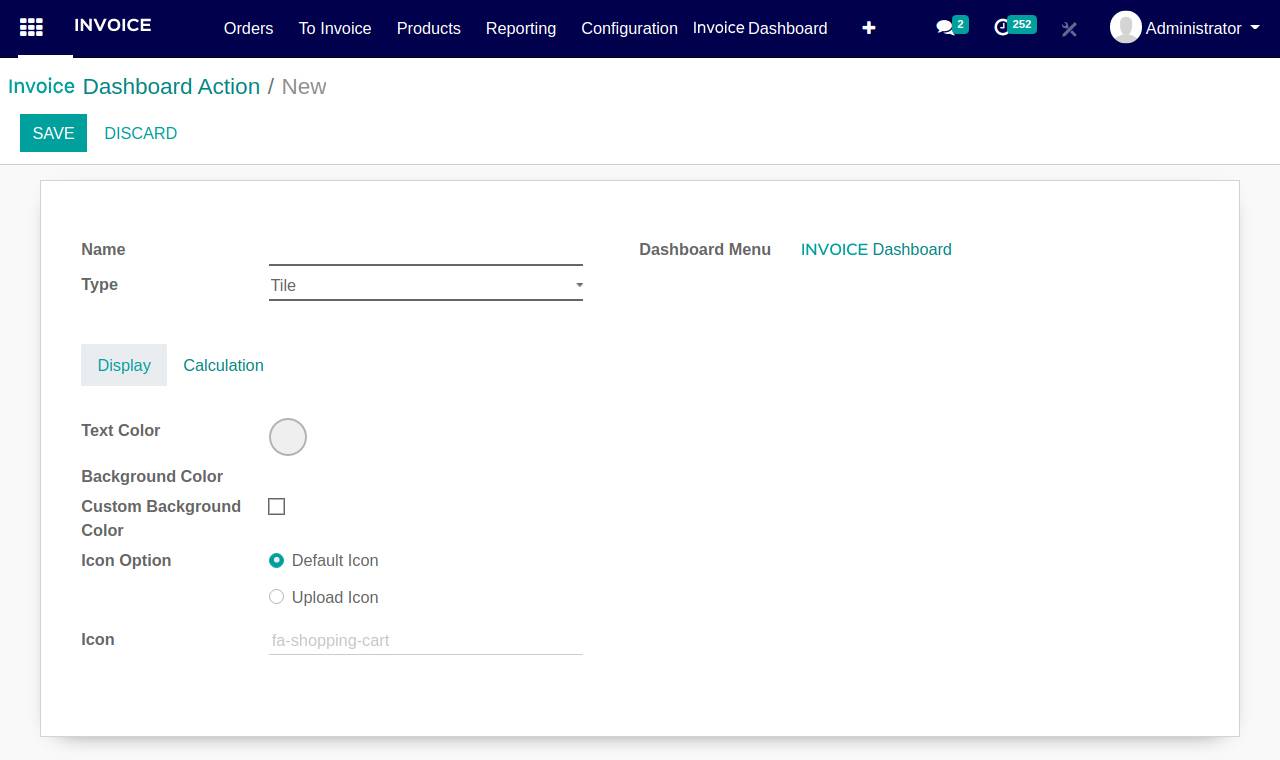Screen dimensions: 1280x760
Task: Switch to the Calculation tab
Action: [x=224, y=365]
